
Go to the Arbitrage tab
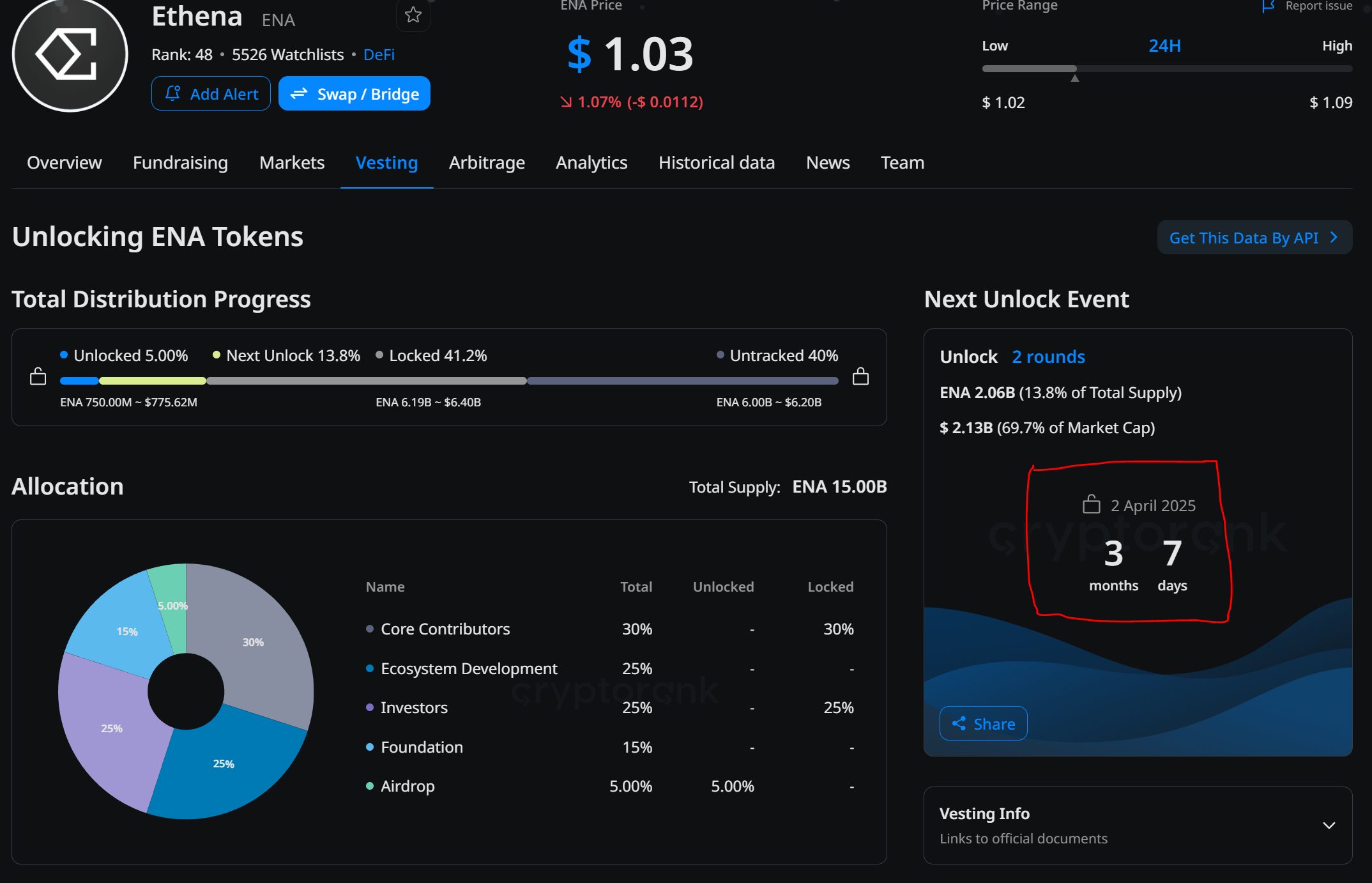tap(487, 162)
